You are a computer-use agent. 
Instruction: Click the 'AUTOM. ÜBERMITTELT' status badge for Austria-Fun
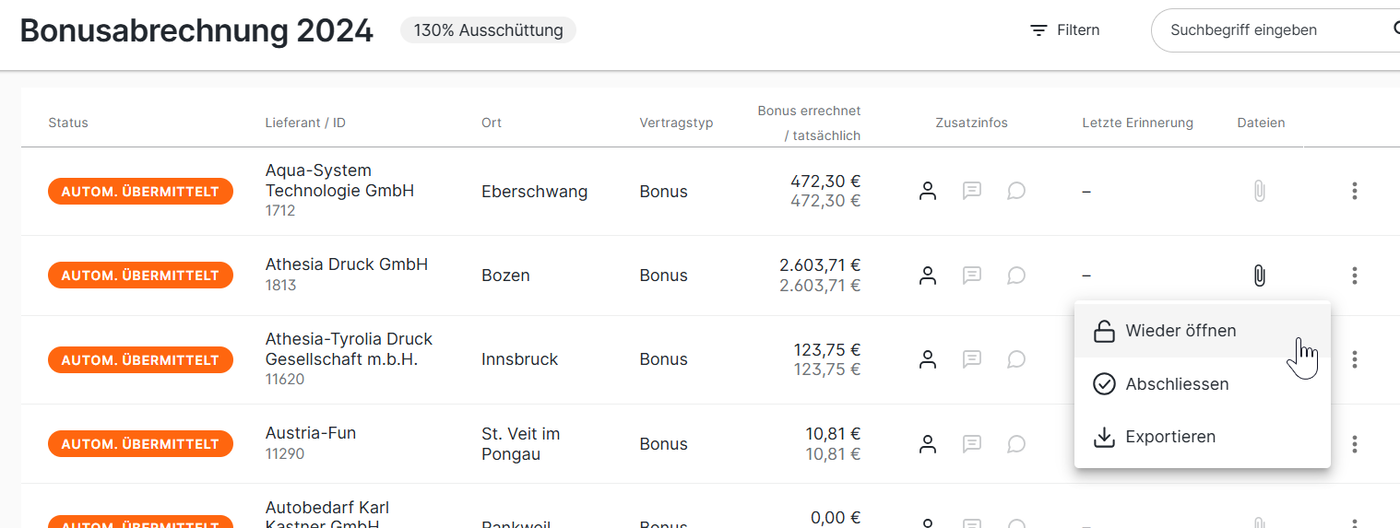140,444
